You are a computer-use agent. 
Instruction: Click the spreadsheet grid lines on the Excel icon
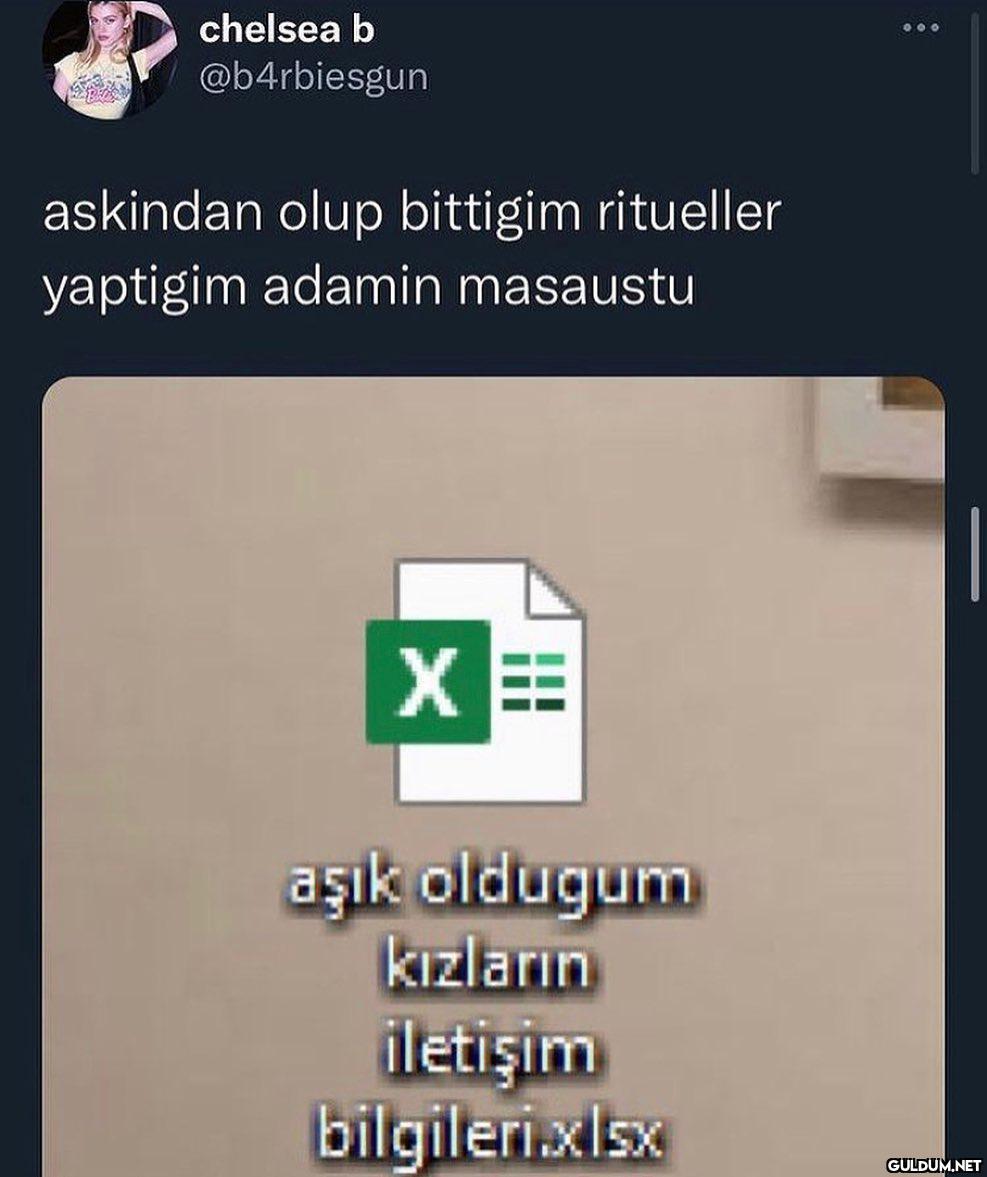click(533, 681)
